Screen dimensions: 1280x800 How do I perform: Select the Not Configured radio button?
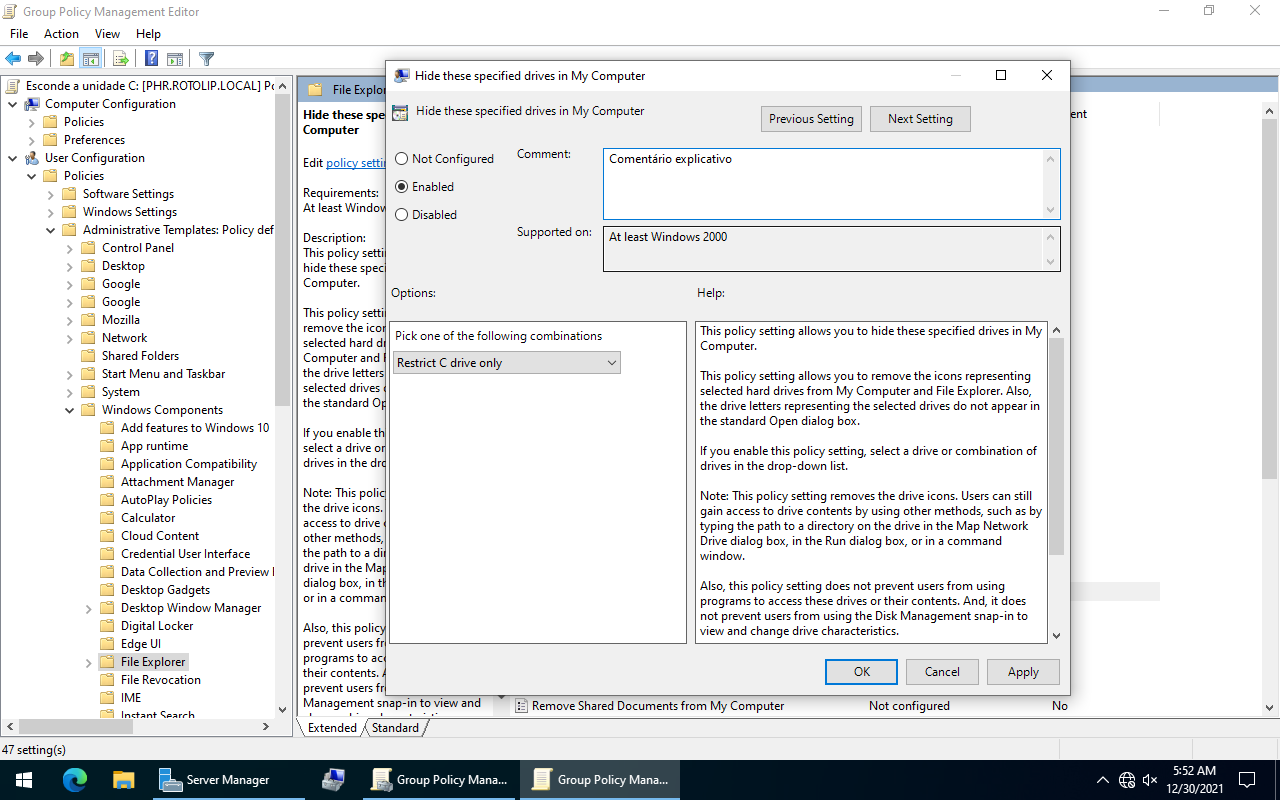point(401,158)
